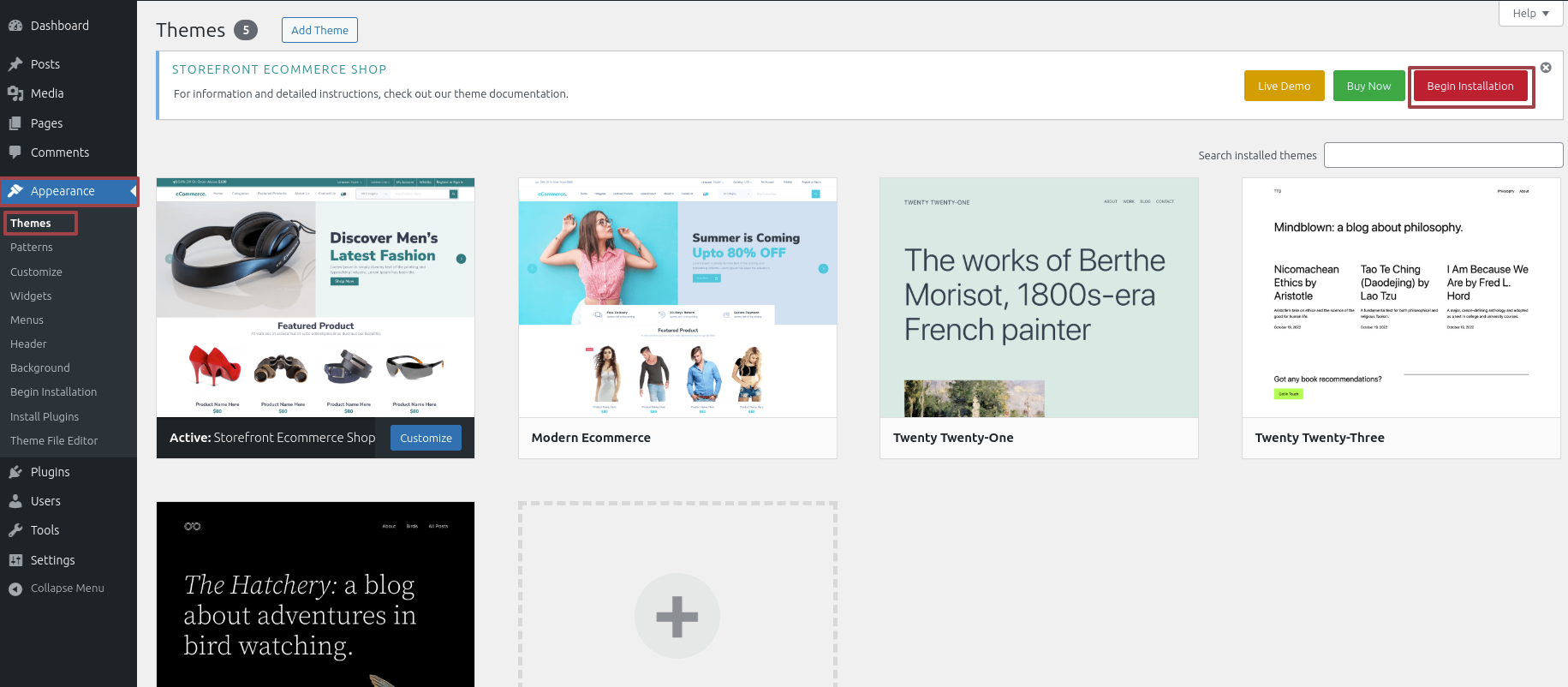Click the Live Demo button
Screen dimensions: 1568x687
[x=1284, y=86]
